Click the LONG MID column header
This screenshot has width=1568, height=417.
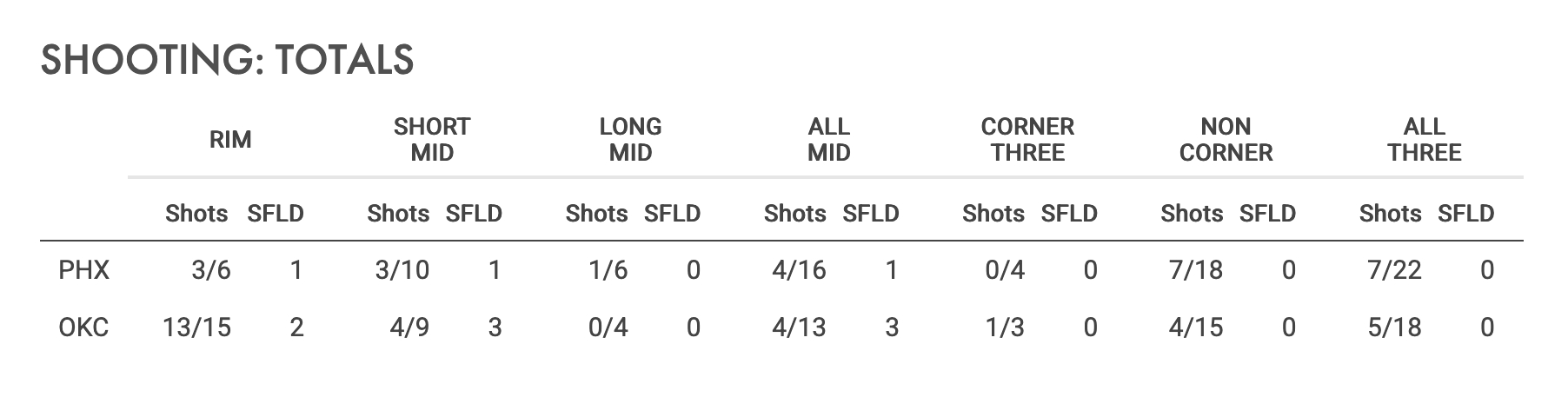[630, 140]
